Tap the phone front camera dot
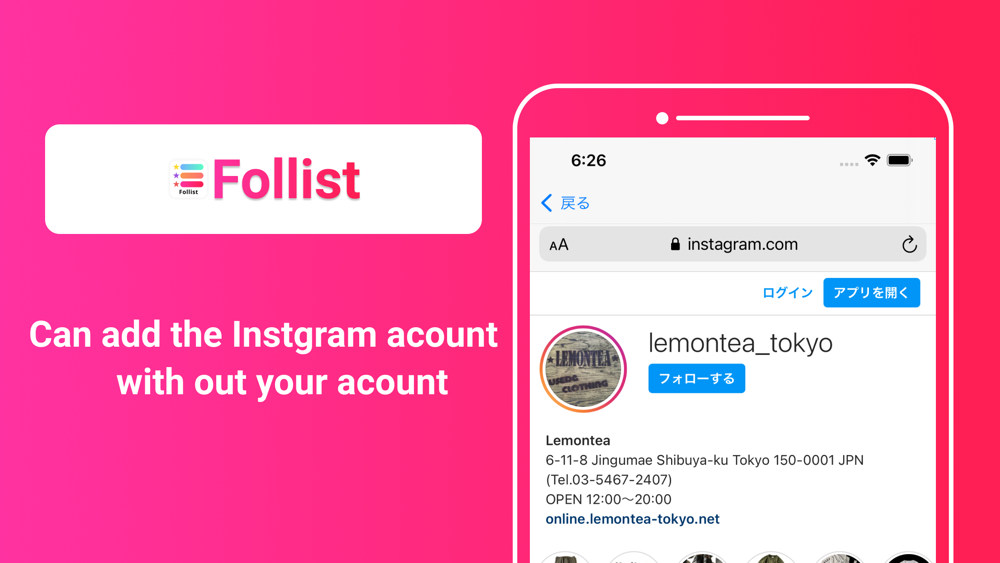The image size is (1000, 563). (x=662, y=118)
